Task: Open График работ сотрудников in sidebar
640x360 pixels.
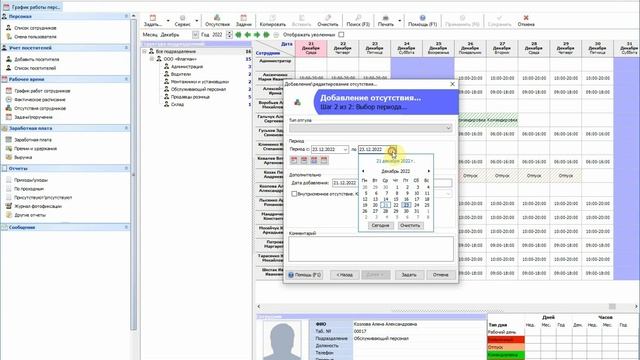Action: tap(38, 91)
